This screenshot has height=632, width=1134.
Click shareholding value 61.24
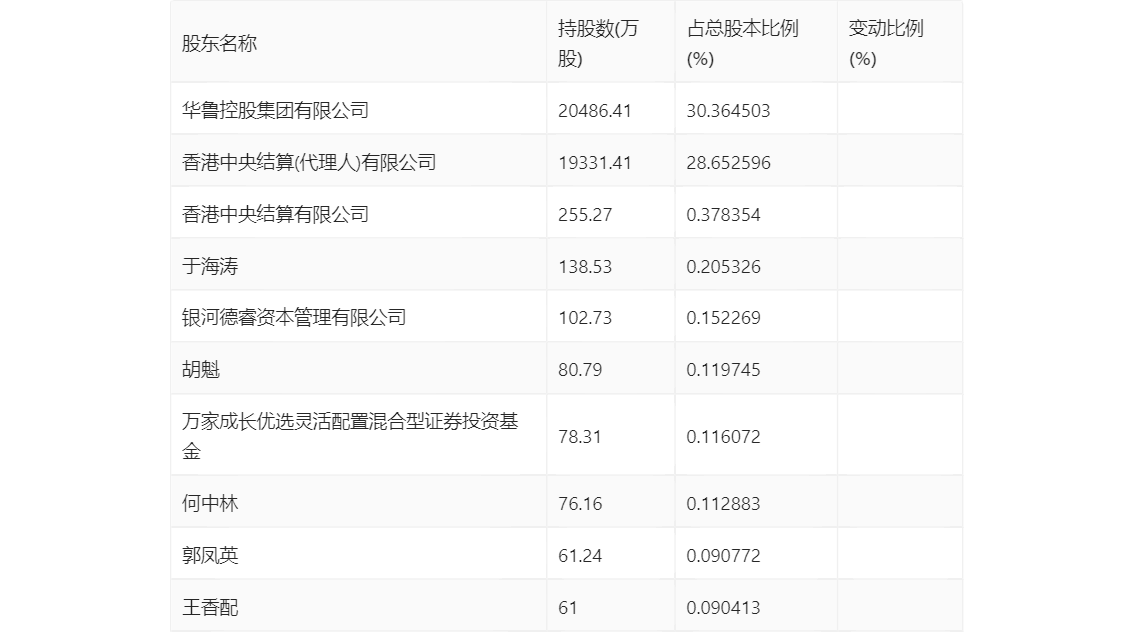pos(580,555)
